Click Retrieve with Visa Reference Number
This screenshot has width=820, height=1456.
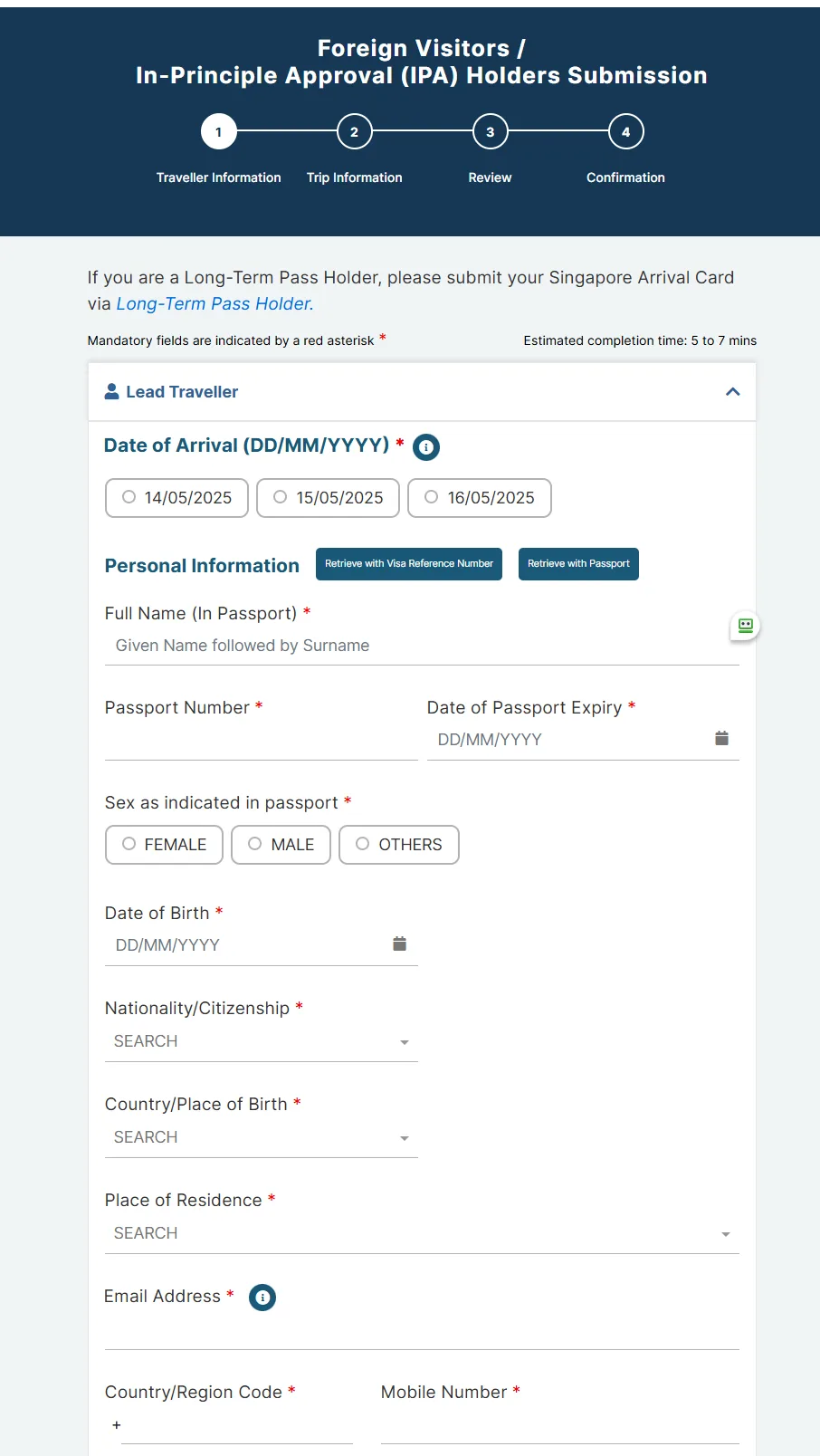[x=409, y=564]
